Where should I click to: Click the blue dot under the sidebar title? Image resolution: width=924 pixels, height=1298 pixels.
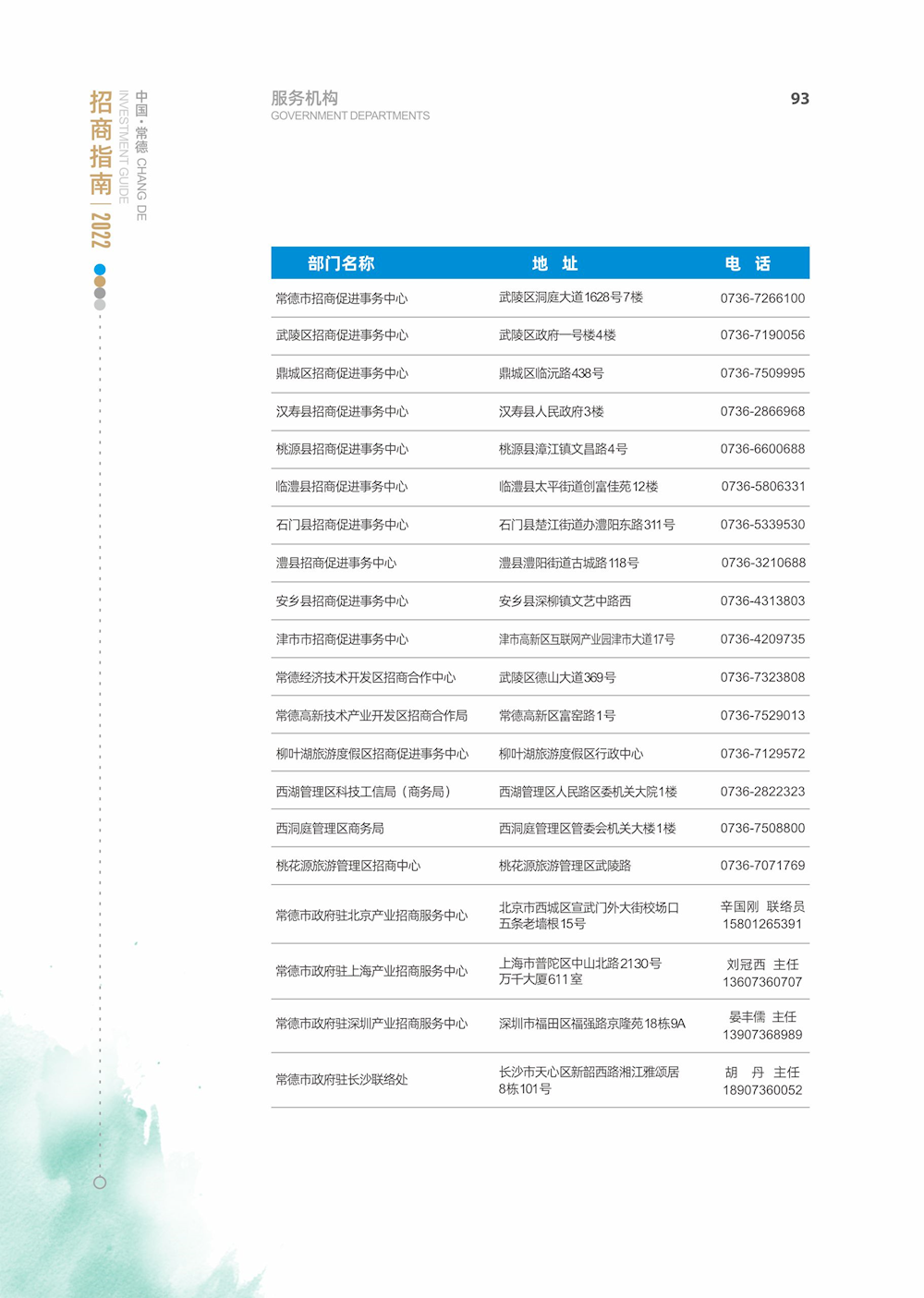100,269
